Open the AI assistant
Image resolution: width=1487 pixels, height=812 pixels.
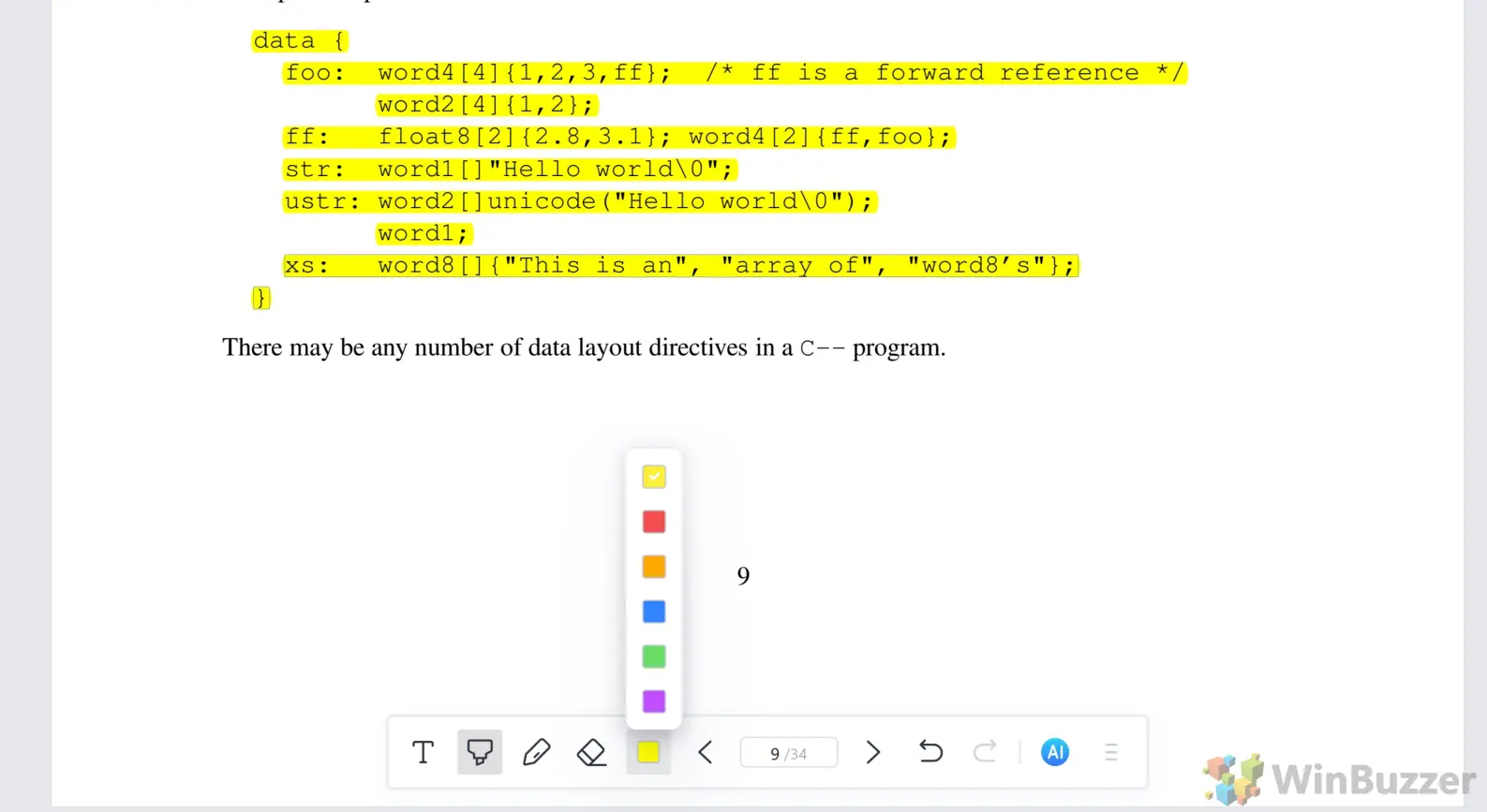[1054, 752]
